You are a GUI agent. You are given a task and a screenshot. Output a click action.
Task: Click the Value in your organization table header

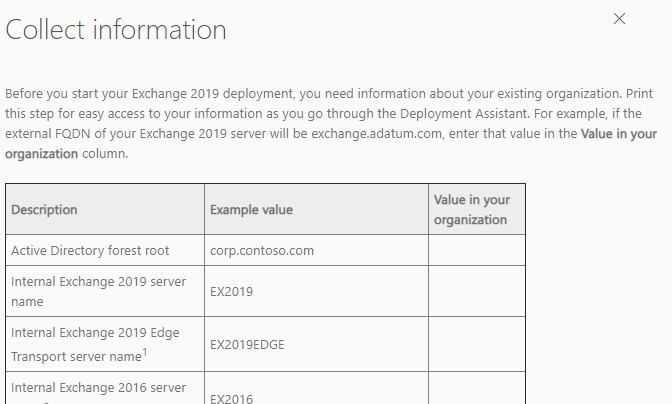pos(471,210)
